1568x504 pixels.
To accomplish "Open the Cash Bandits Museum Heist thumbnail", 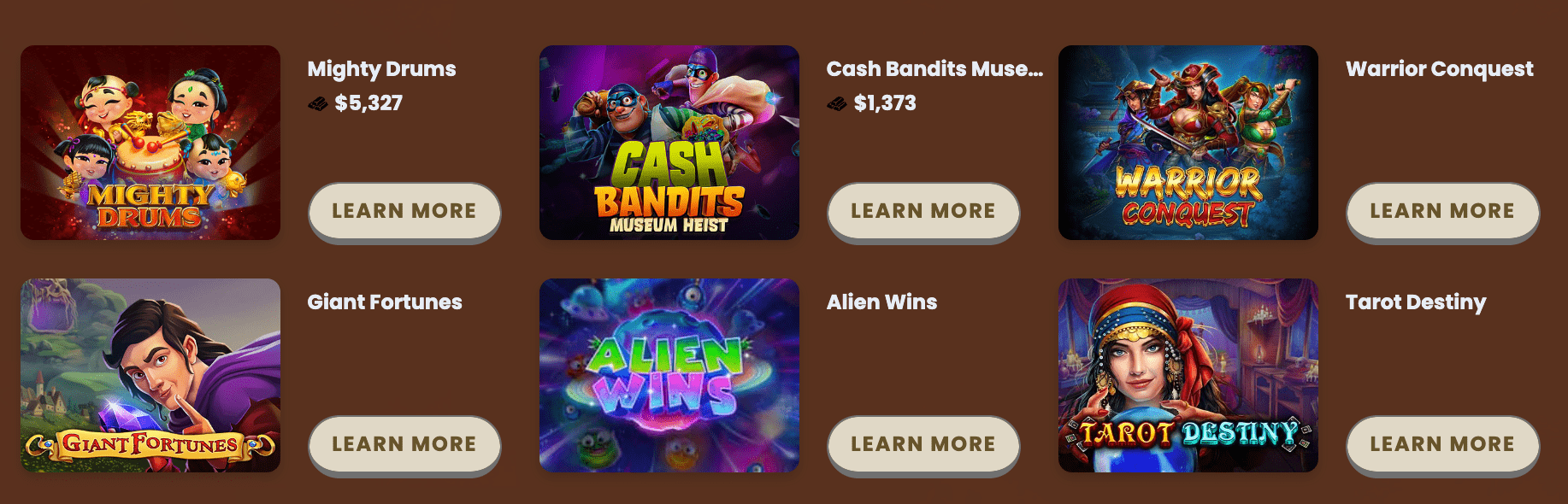I will click(x=669, y=143).
